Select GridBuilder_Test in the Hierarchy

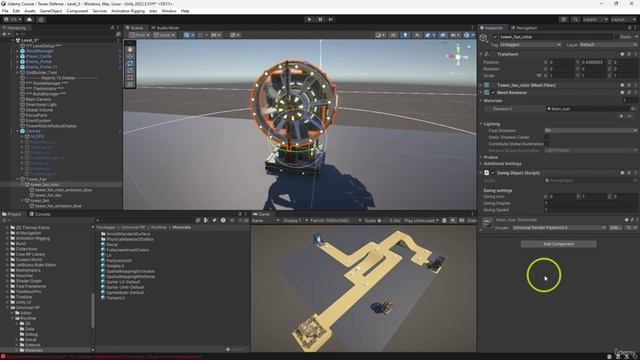(x=41, y=72)
